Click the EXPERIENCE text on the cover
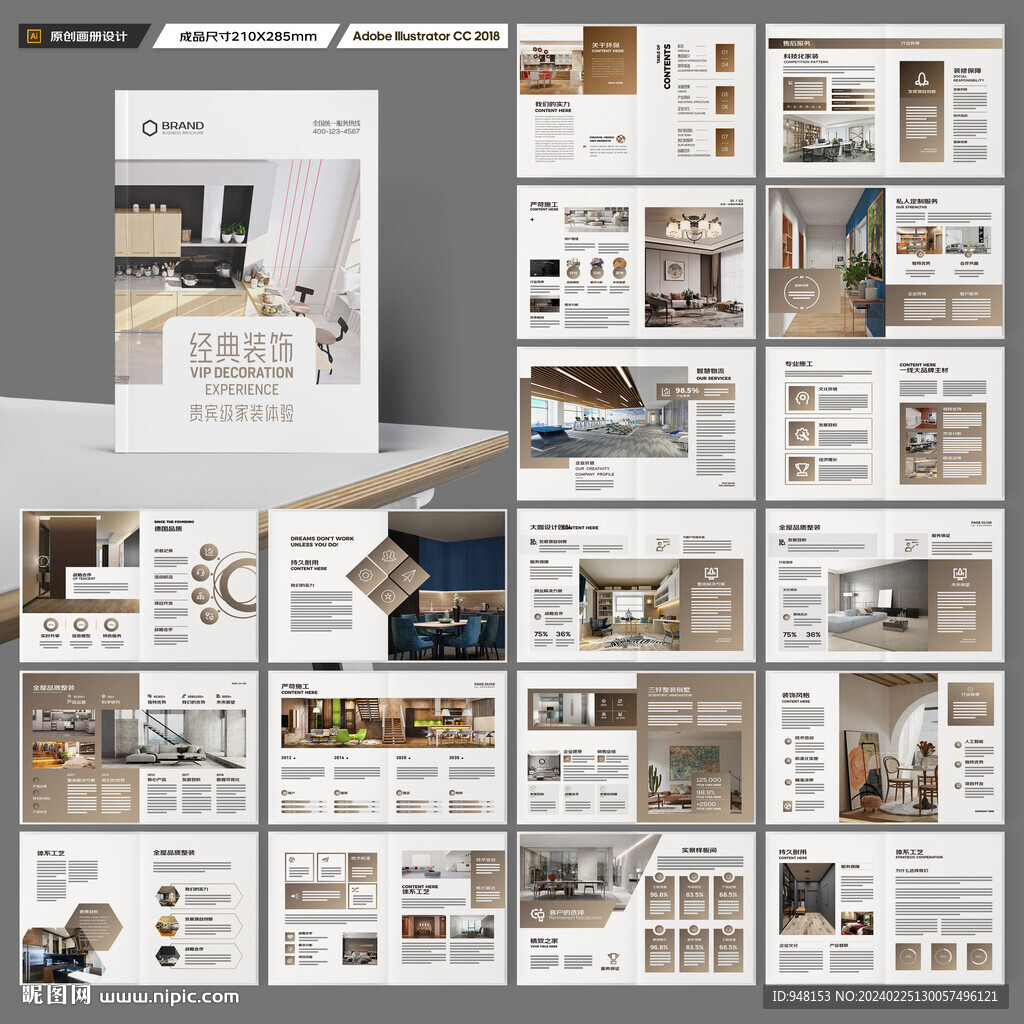 (242, 390)
